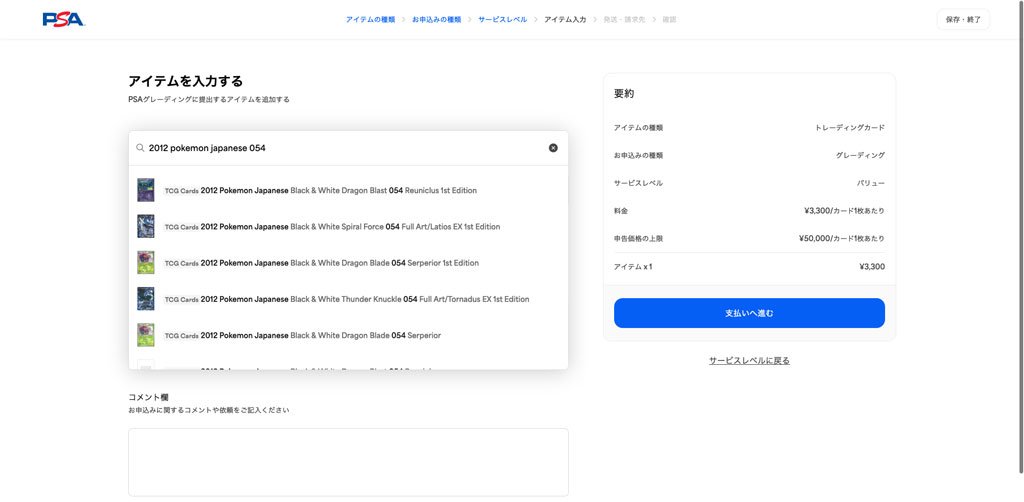Click the magnifier search icon

(140, 148)
